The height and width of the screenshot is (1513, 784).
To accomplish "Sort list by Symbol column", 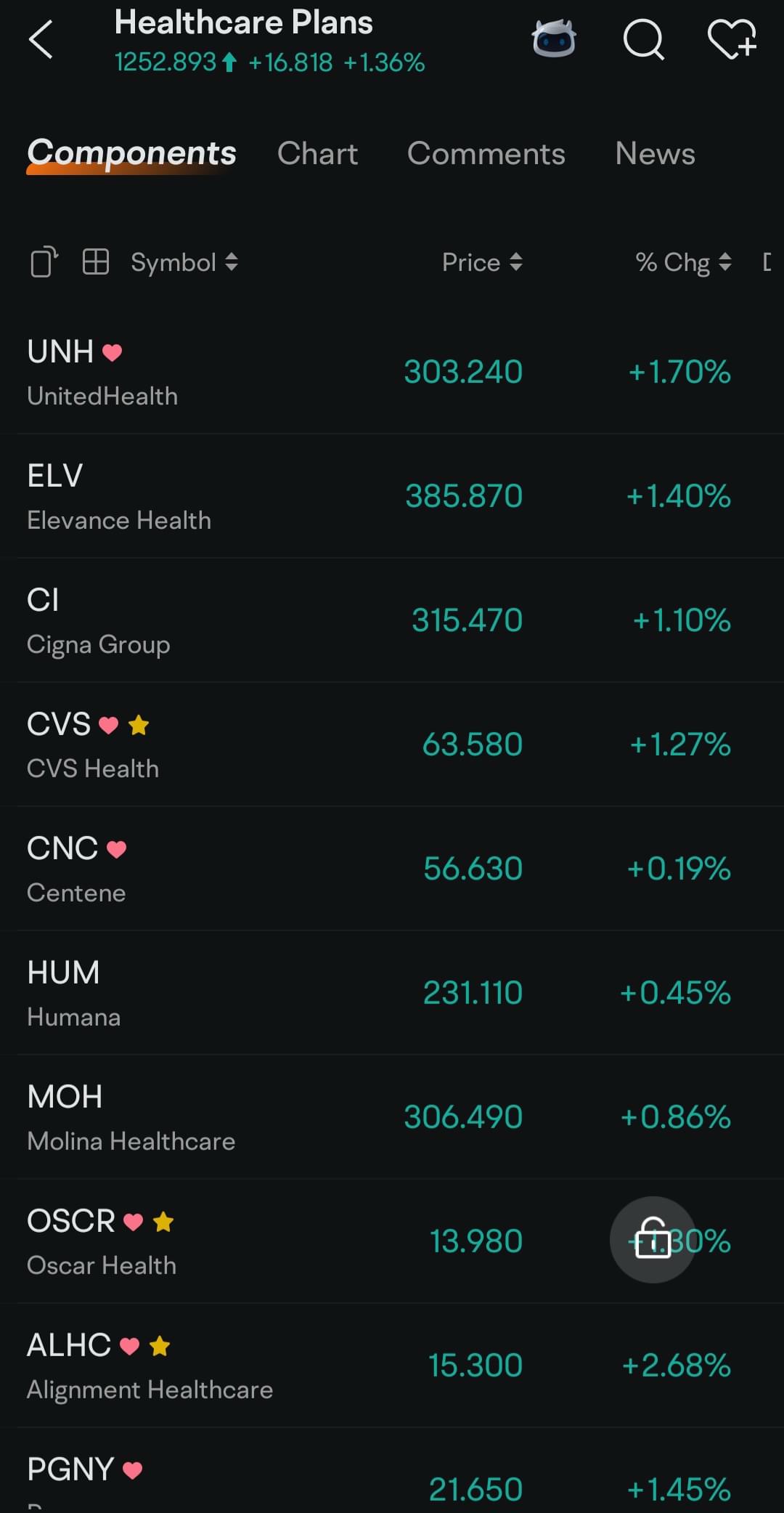I will tap(184, 262).
